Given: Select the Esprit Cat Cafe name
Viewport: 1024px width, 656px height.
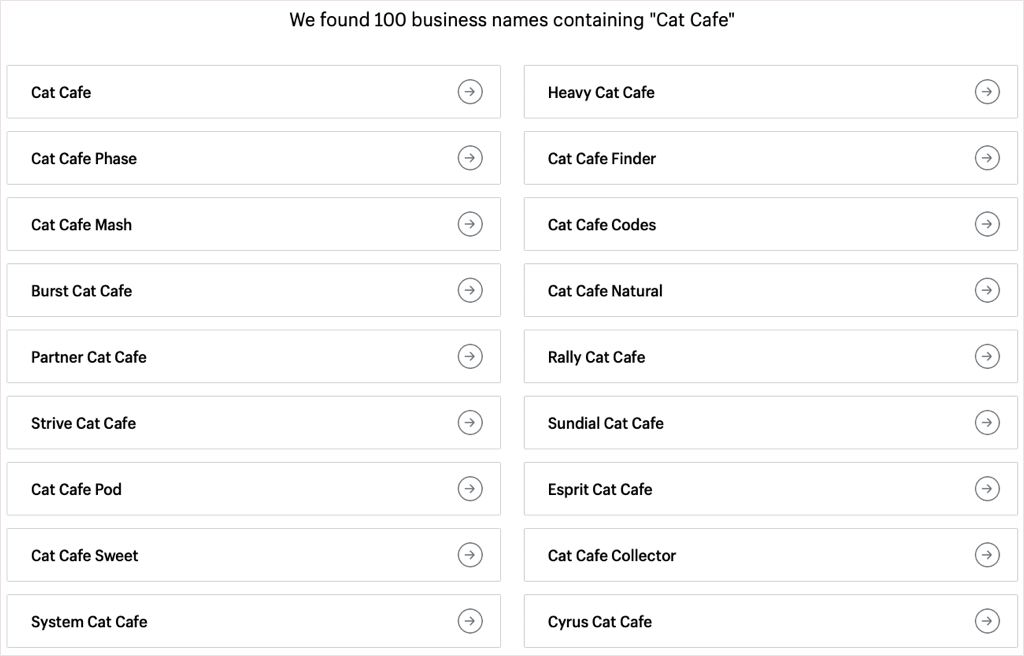Looking at the screenshot, I should tap(600, 489).
